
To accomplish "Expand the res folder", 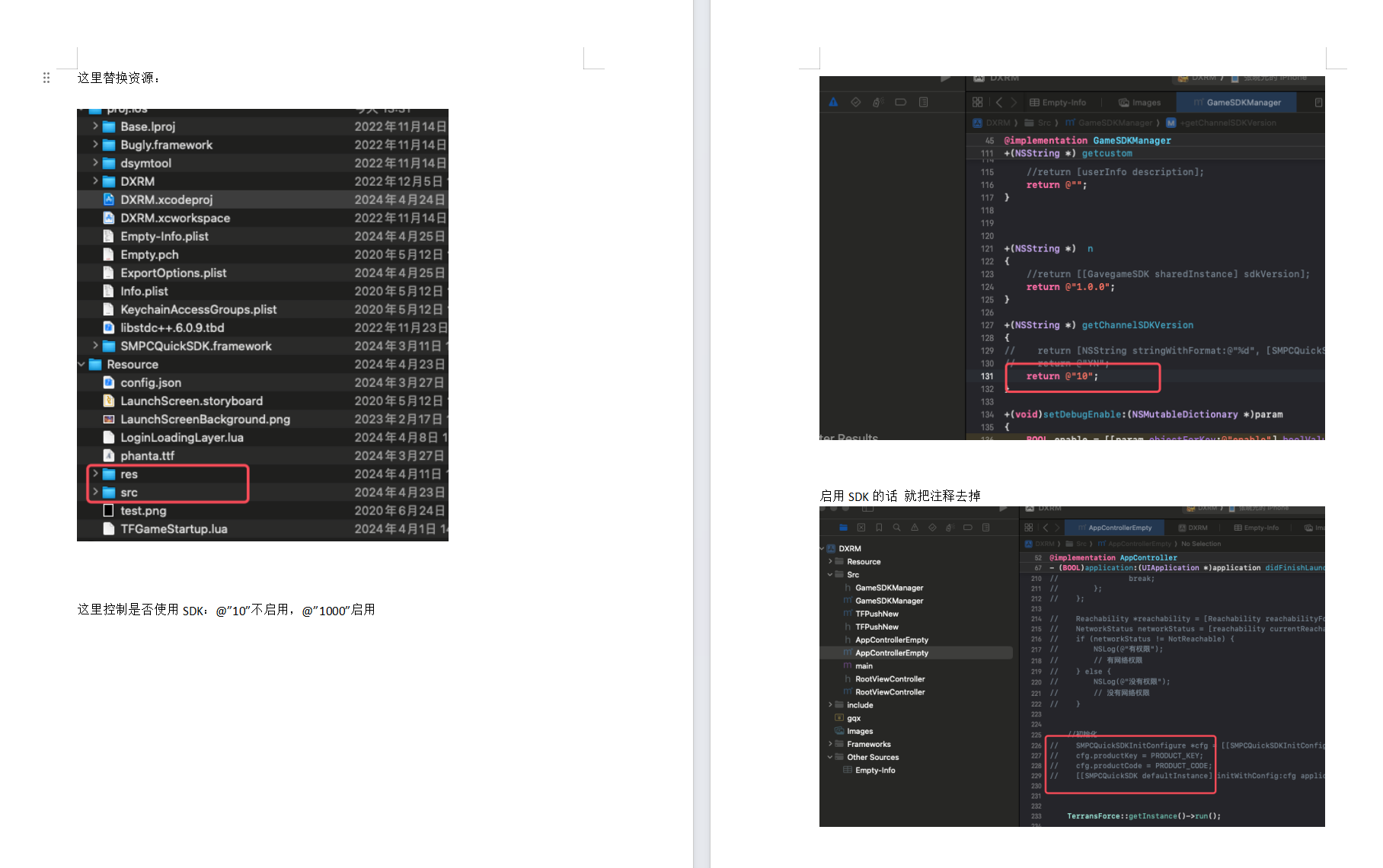I will (95, 474).
